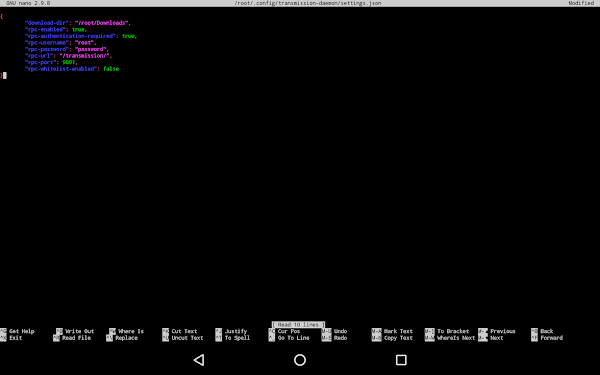Click the false value
The height and width of the screenshot is (375, 600).
coord(111,69)
